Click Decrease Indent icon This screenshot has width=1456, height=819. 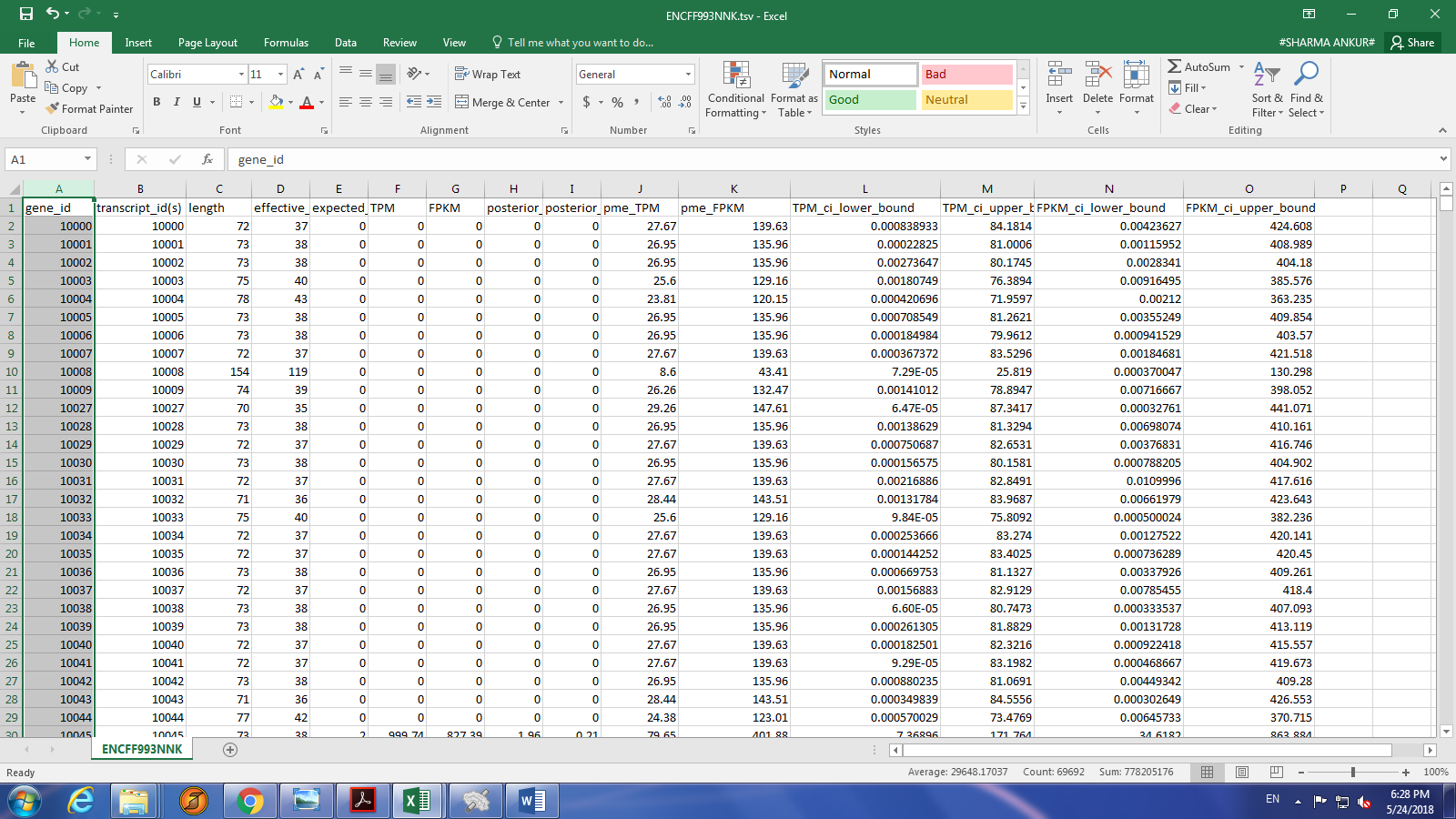coord(414,102)
